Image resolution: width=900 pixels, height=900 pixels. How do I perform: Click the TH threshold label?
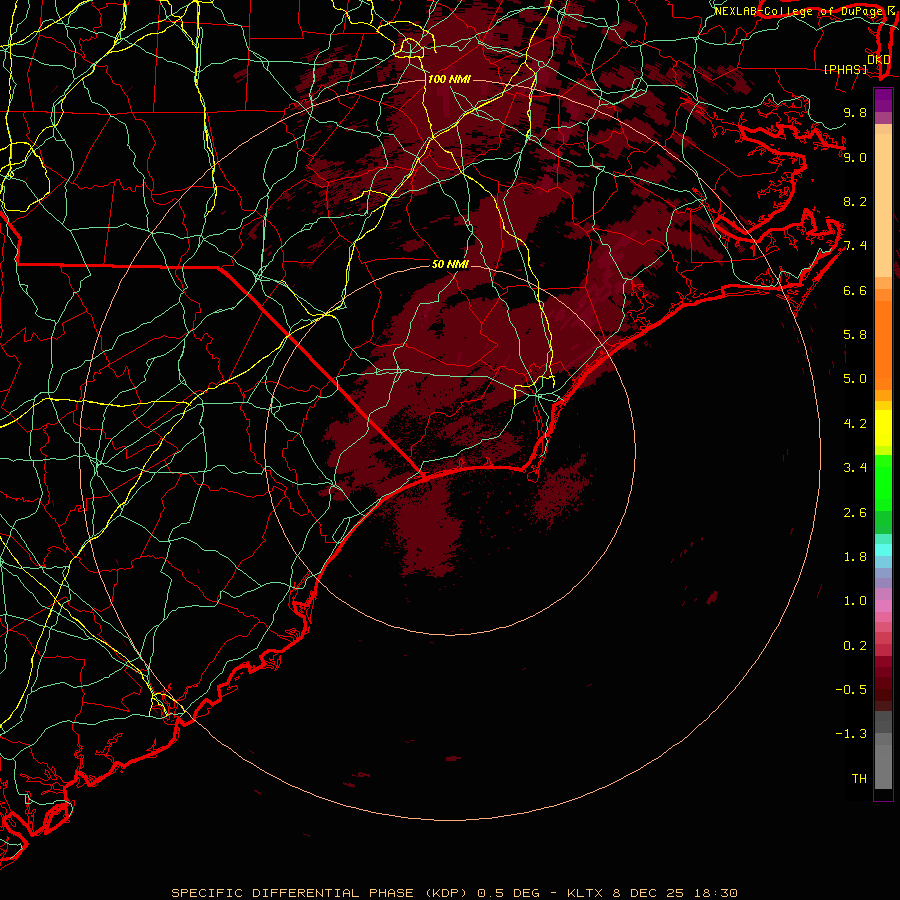tap(859, 779)
